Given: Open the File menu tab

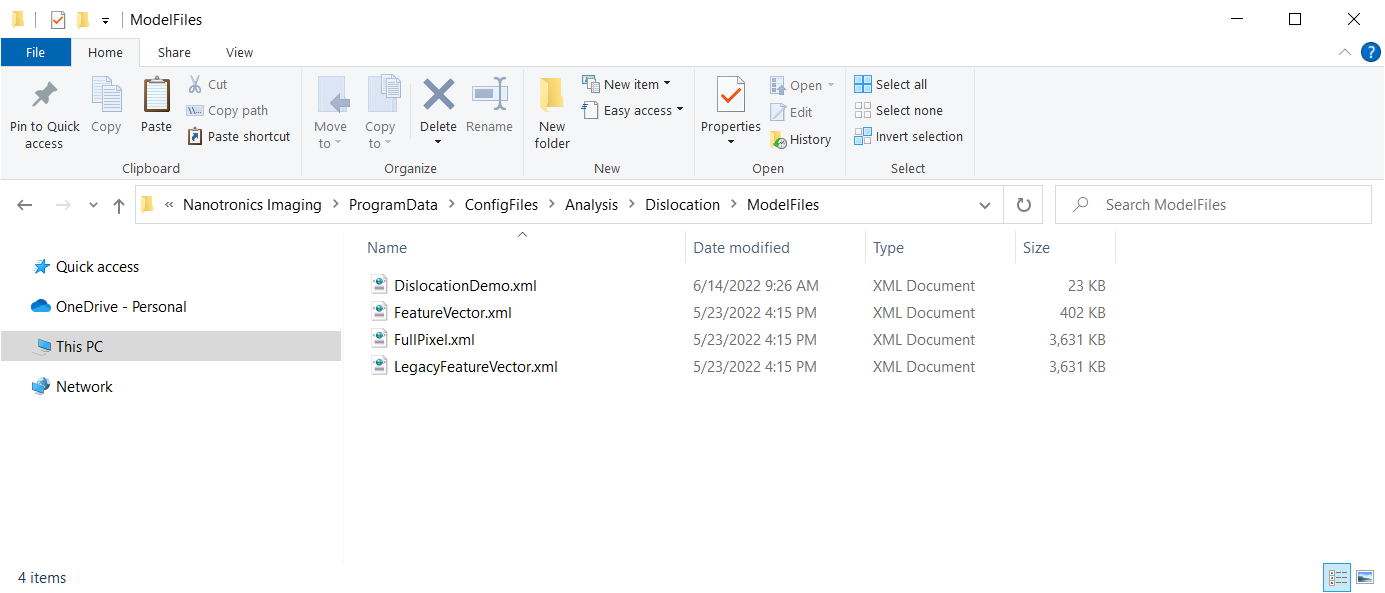Looking at the screenshot, I should pos(35,53).
